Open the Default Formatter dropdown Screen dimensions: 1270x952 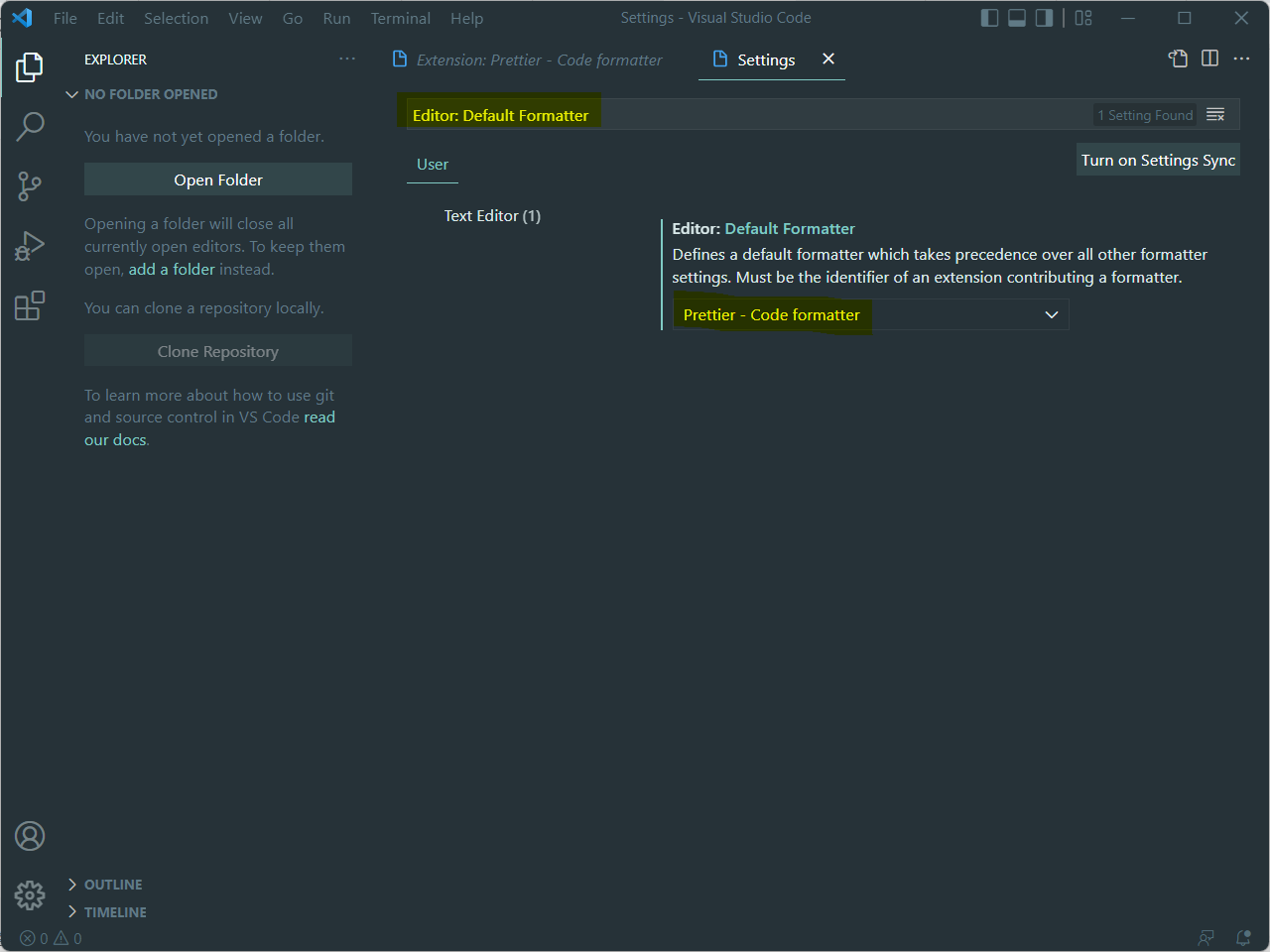click(x=870, y=314)
